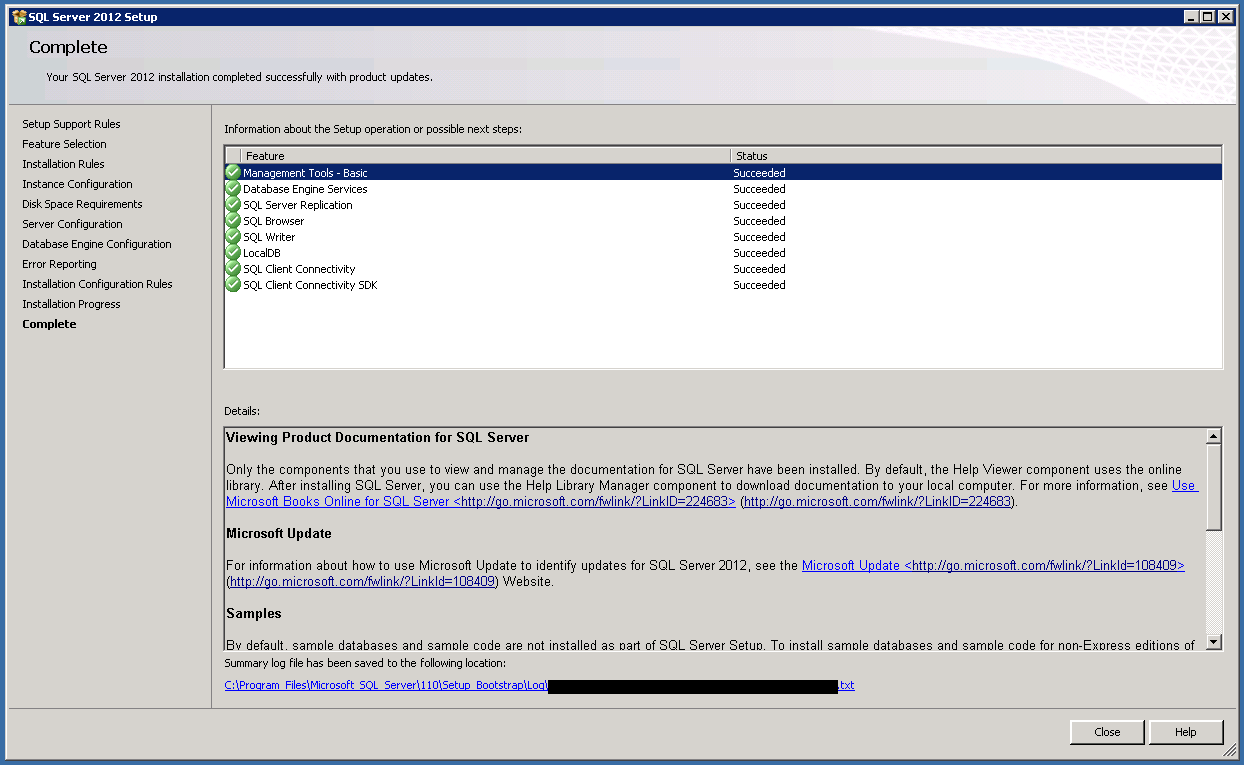Viewport: 1244px width, 765px height.
Task: Click Details scrollbar down arrow
Action: [1213, 642]
